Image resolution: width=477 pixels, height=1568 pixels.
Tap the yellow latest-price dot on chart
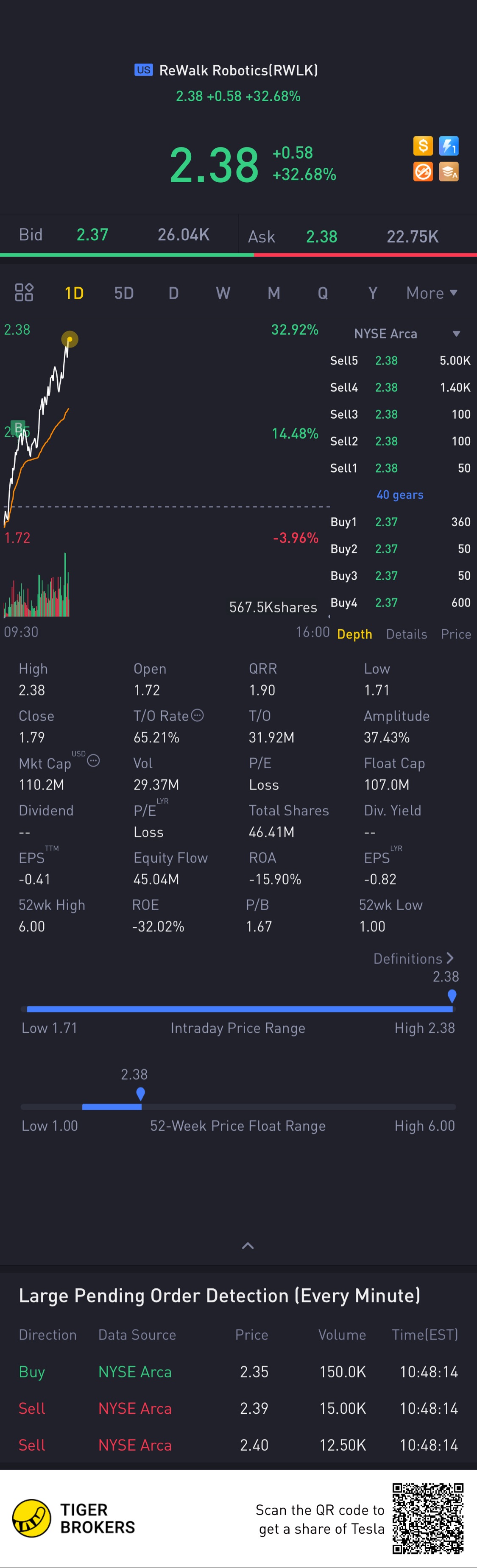point(70,339)
